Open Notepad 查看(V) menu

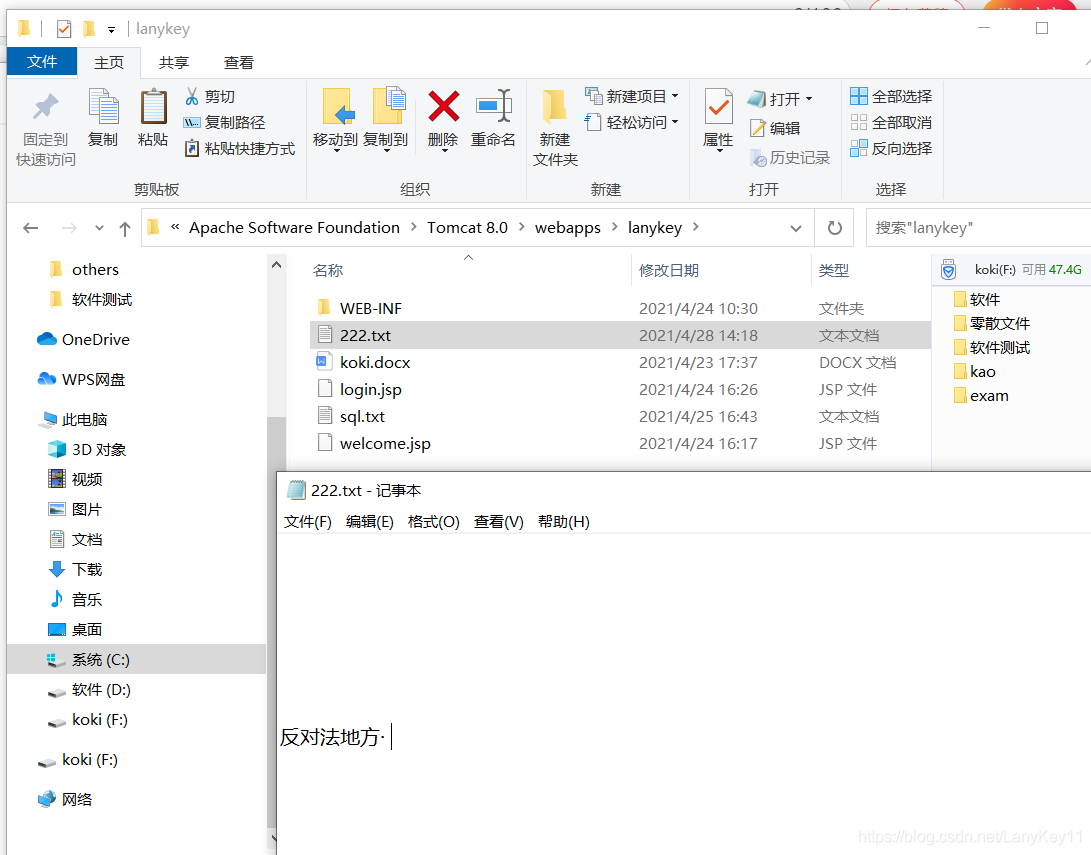[498, 522]
